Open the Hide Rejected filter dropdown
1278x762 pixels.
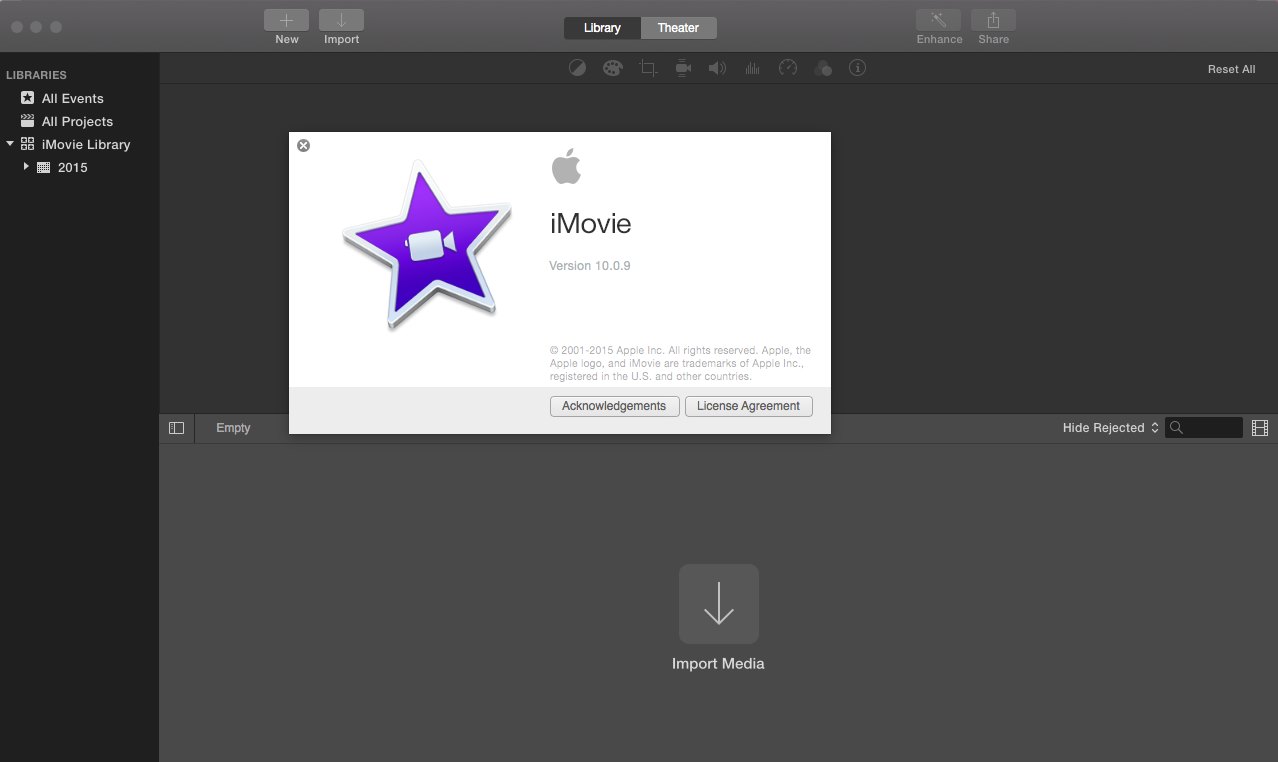[1110, 428]
